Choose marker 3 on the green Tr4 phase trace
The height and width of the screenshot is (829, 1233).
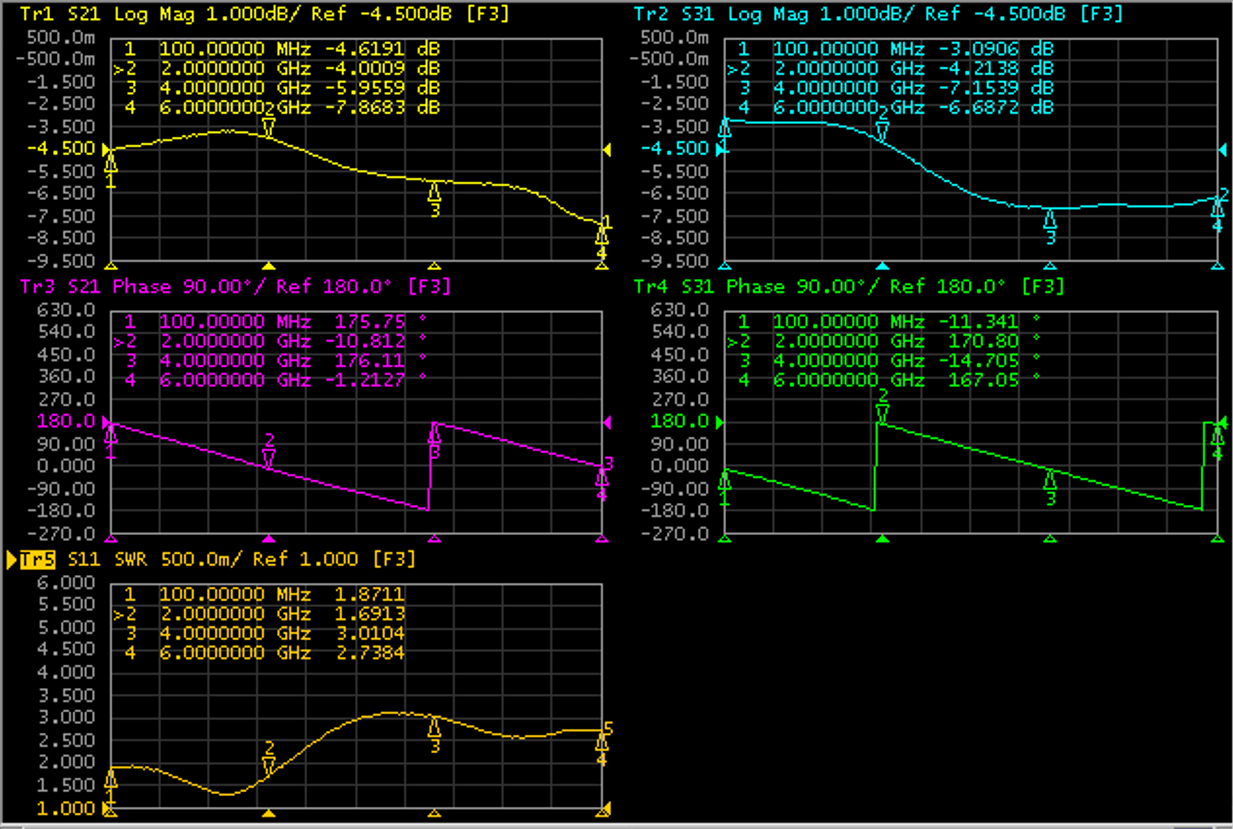[1050, 487]
